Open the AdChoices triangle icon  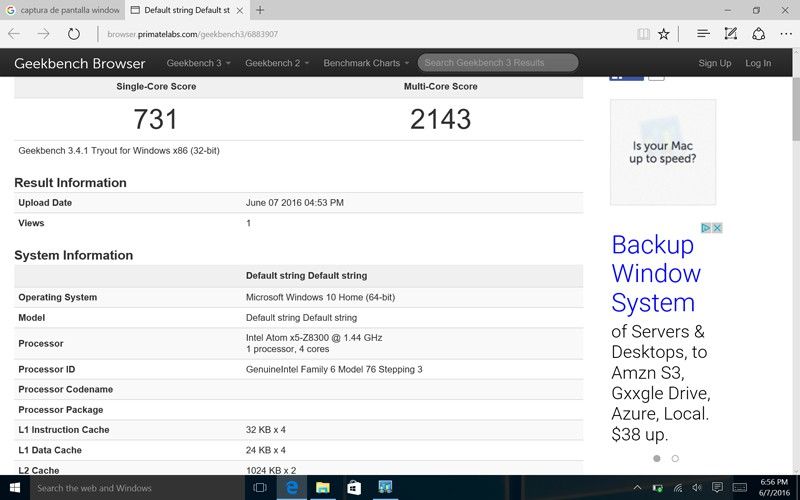706,228
